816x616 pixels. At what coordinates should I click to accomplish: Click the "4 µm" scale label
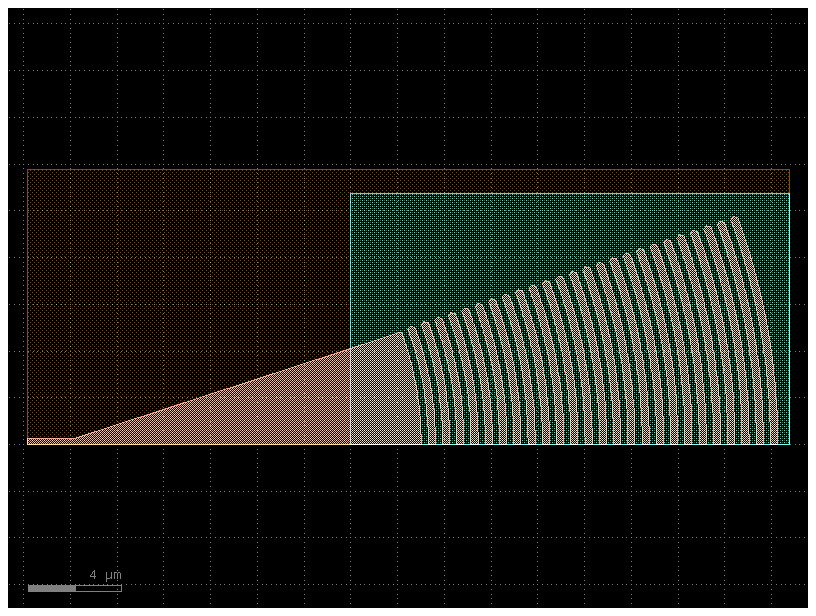point(105,575)
